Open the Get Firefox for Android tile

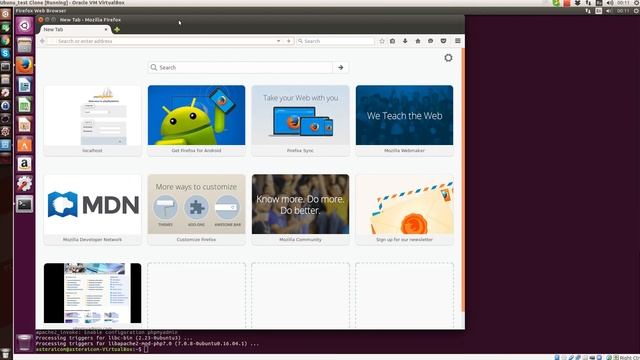[x=196, y=120]
